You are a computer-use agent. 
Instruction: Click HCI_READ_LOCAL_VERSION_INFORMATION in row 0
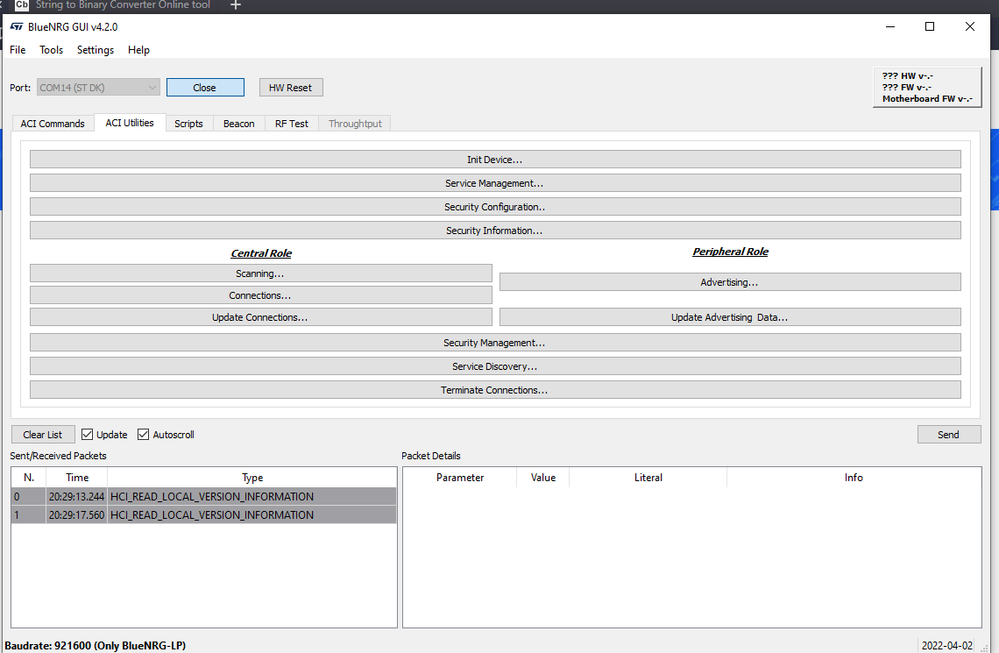tap(212, 496)
